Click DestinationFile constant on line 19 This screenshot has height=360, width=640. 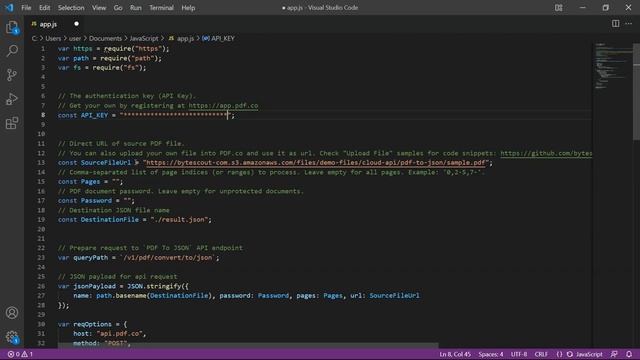click(109, 220)
